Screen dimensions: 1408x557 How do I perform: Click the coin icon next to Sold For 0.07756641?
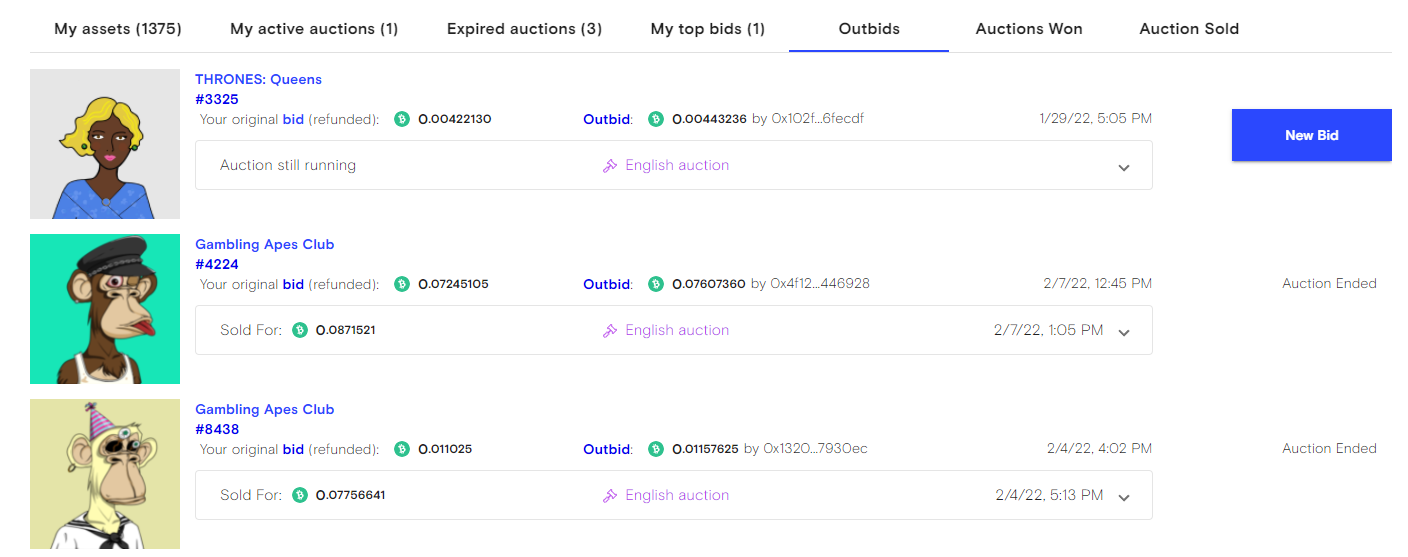point(300,496)
